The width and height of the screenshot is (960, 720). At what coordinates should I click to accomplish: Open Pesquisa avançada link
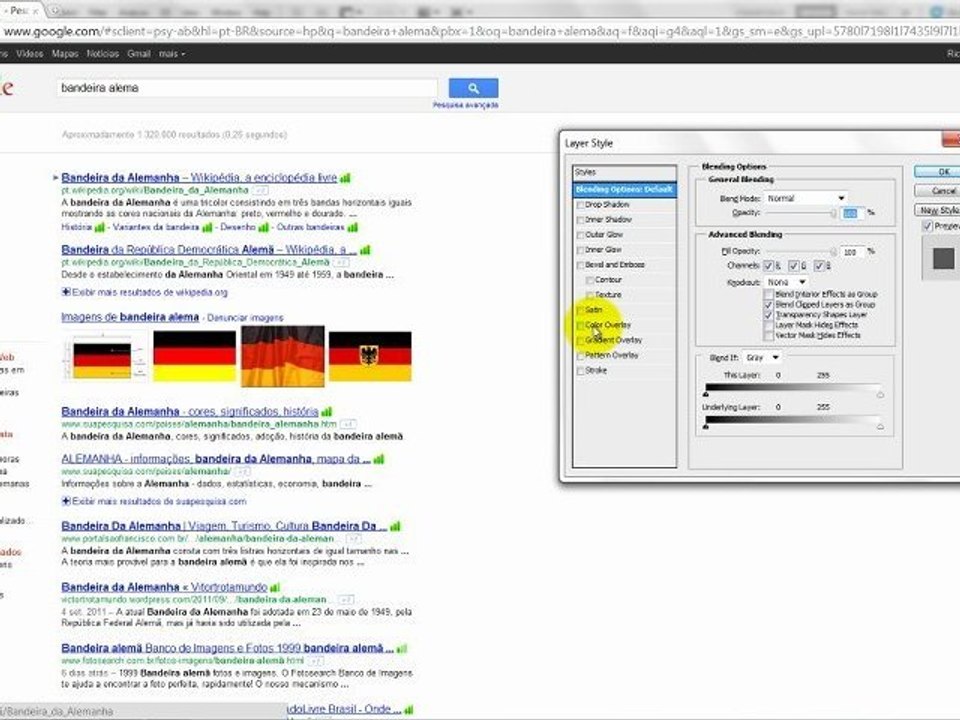[x=465, y=105]
